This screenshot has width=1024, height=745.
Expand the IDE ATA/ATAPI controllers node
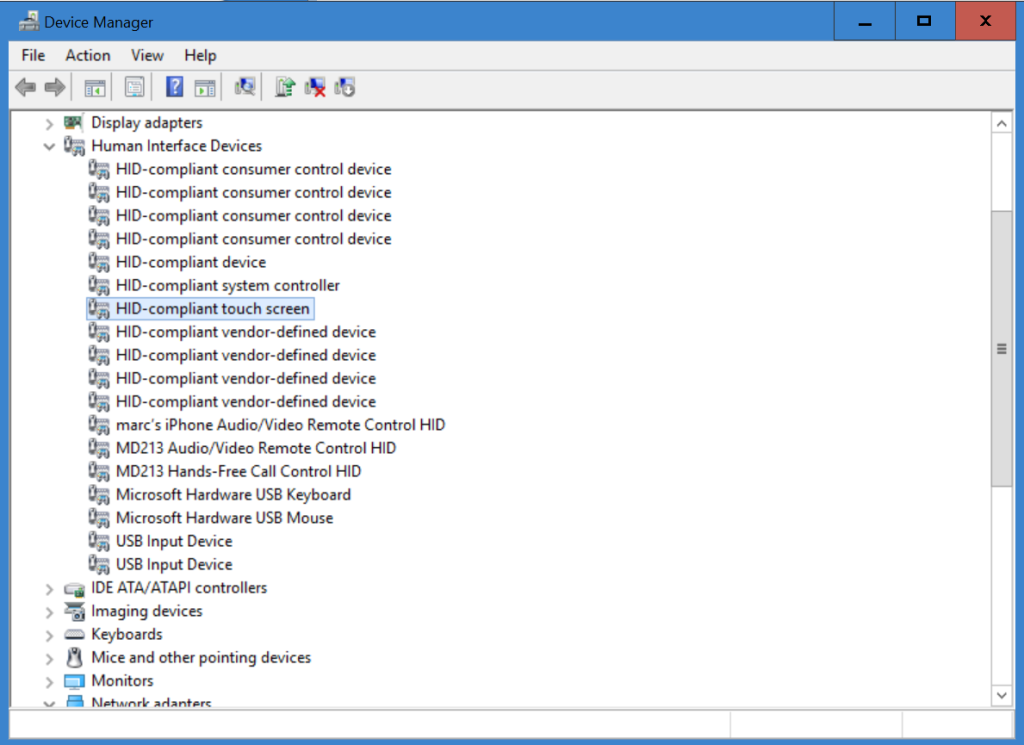tap(49, 588)
